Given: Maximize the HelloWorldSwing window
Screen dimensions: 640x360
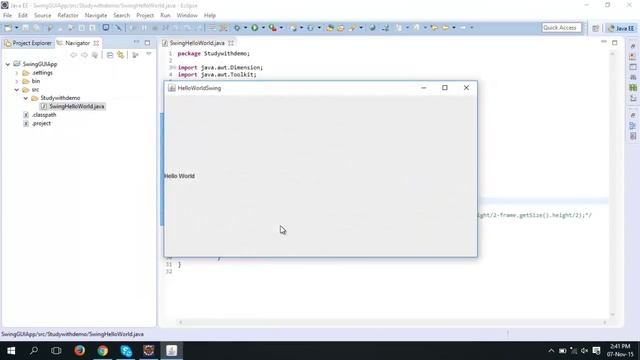Looking at the screenshot, I should coord(444,88).
